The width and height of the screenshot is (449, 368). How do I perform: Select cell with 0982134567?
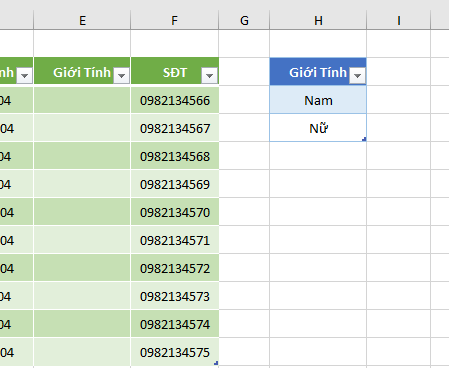click(175, 128)
